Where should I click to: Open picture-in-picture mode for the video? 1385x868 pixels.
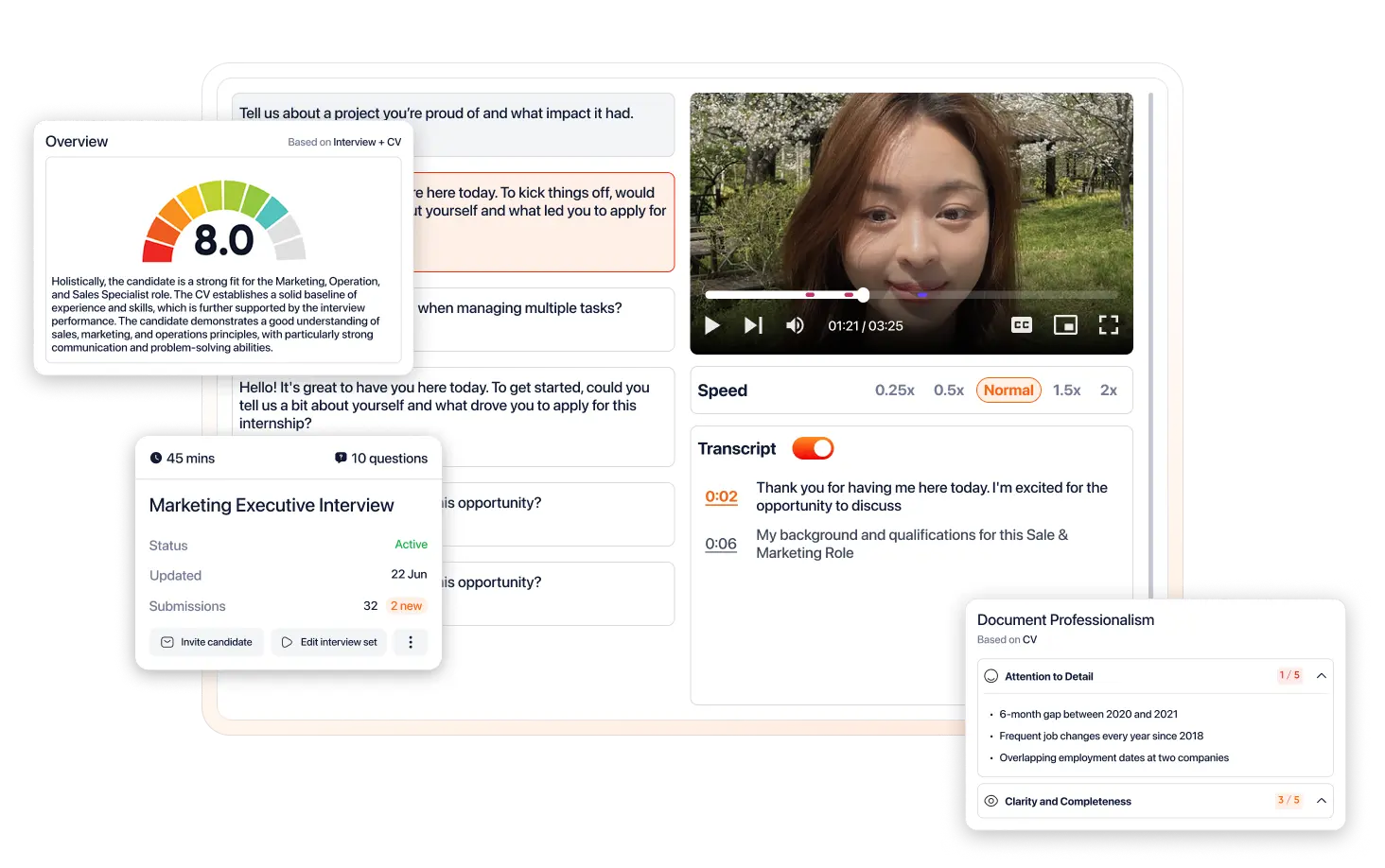coord(1065,324)
